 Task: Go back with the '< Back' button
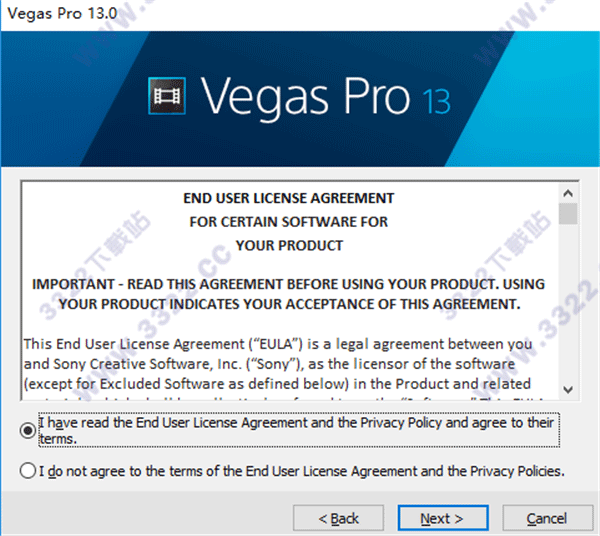[x=338, y=518]
